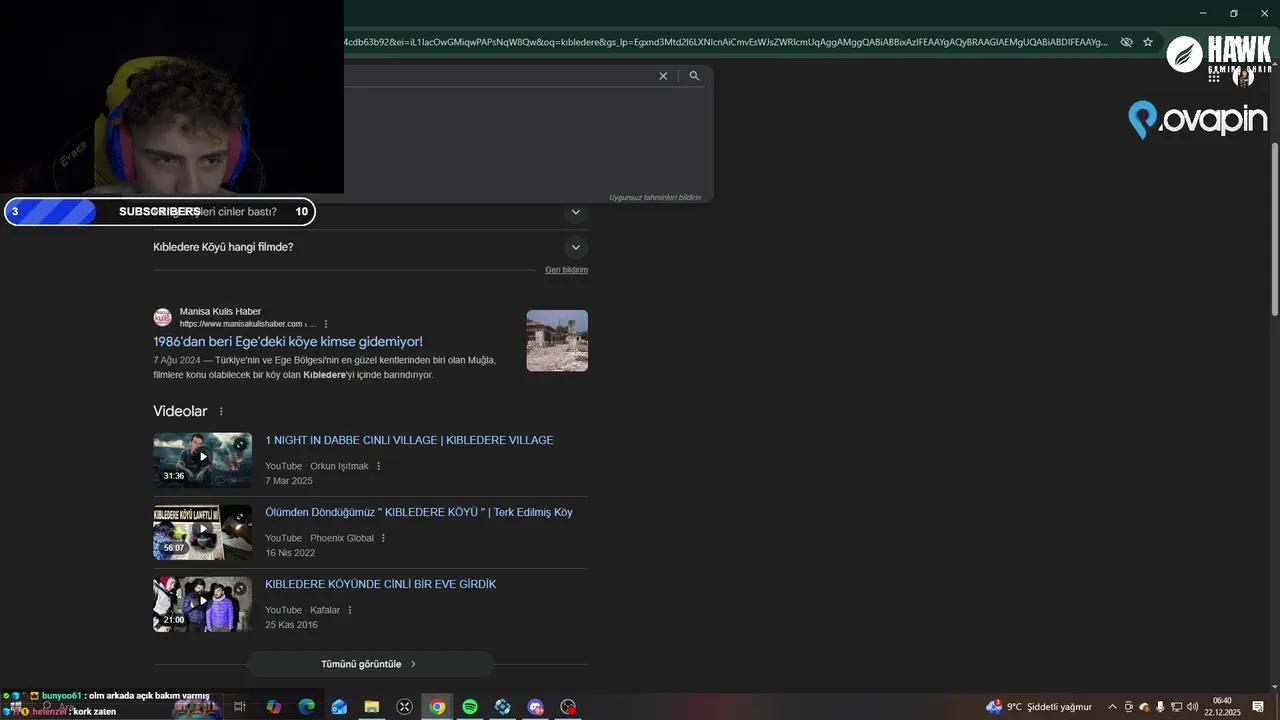This screenshot has width=1280, height=720.
Task: Click the date text "16 Nis 2022"
Action: click(290, 553)
